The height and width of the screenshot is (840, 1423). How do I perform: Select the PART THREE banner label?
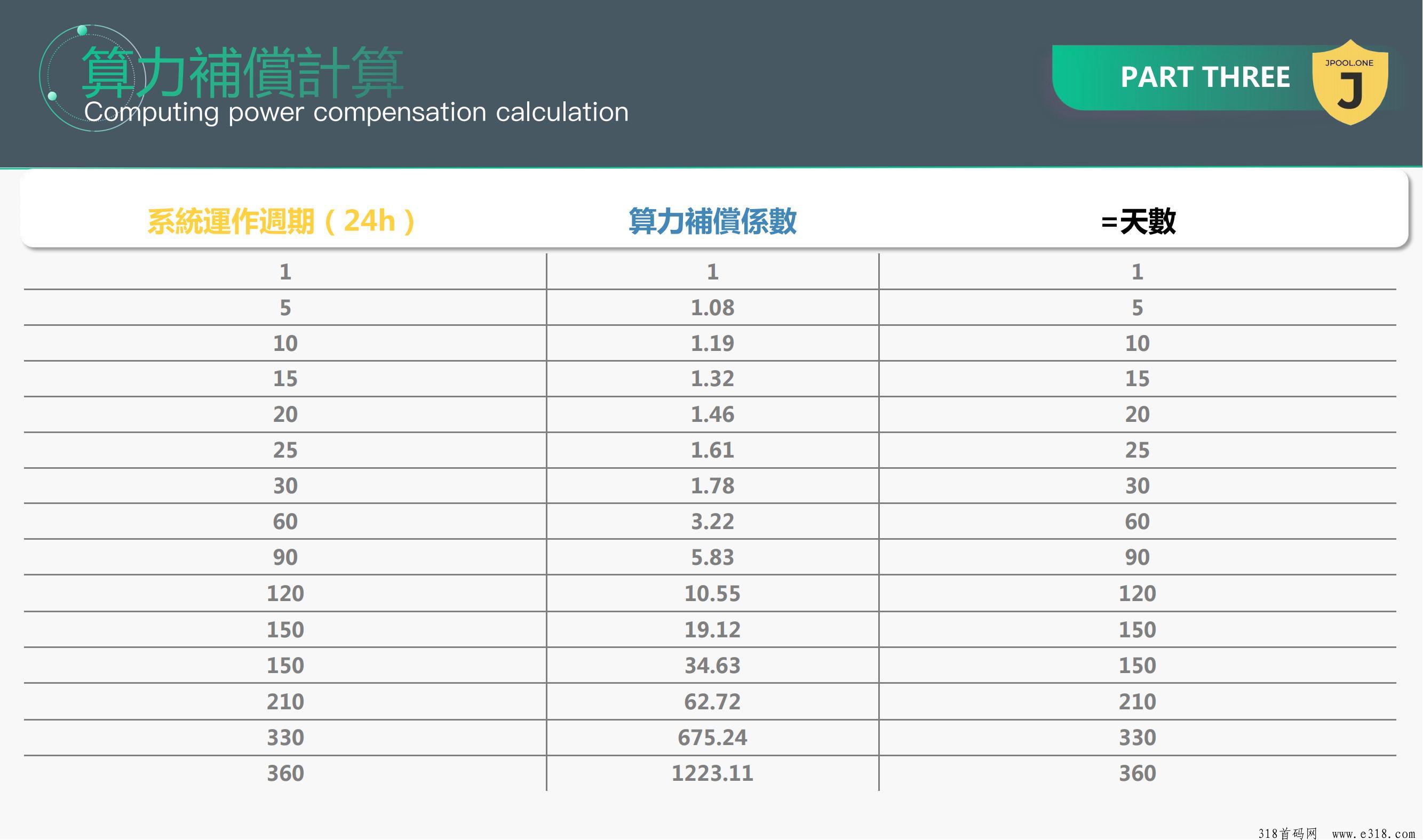click(1205, 77)
